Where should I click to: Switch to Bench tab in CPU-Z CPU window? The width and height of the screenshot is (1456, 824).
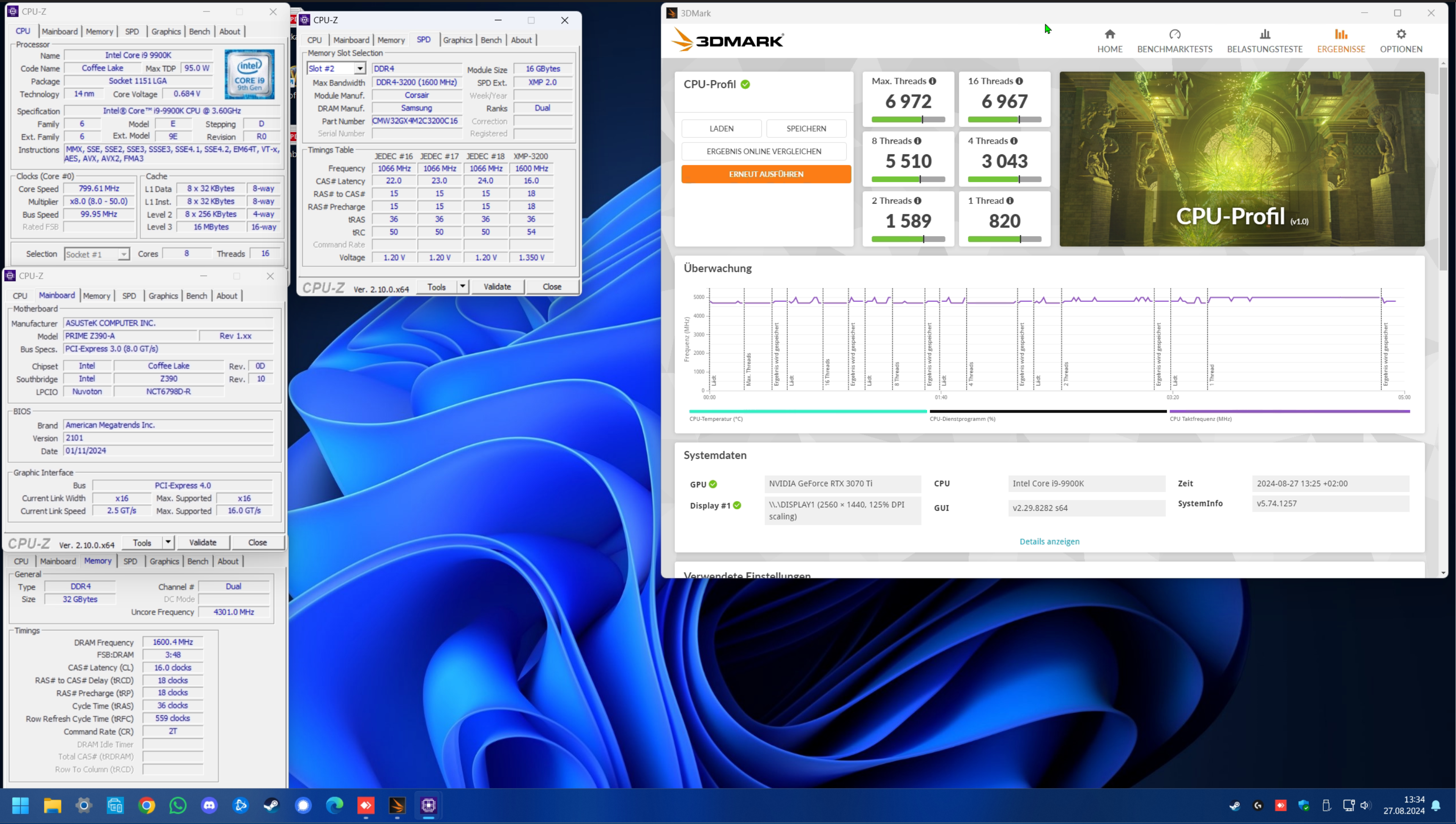199,32
